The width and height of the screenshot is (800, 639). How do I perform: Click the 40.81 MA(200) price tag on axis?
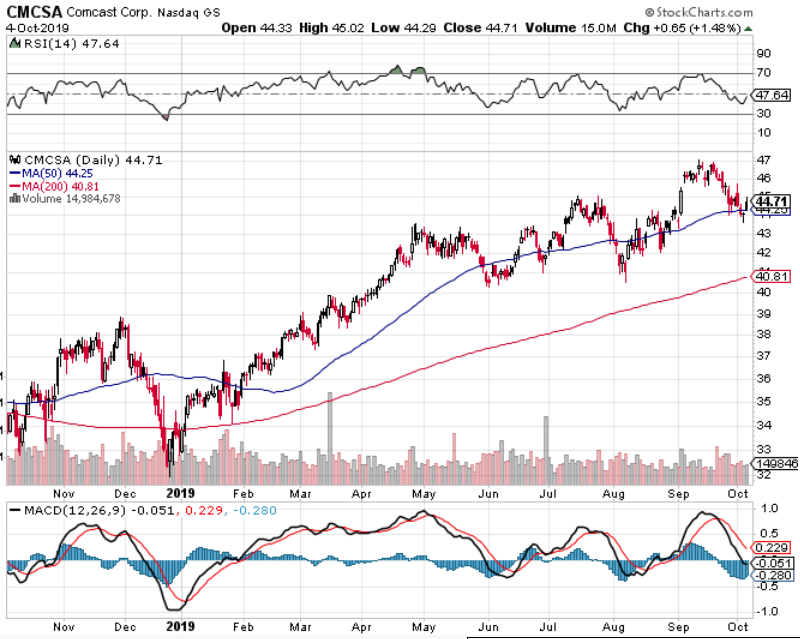772,277
